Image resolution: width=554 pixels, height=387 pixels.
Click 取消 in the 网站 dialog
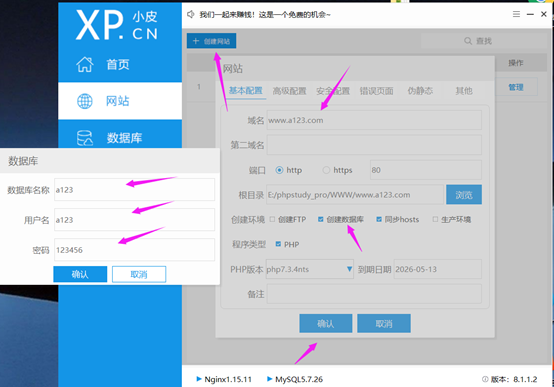coord(384,323)
